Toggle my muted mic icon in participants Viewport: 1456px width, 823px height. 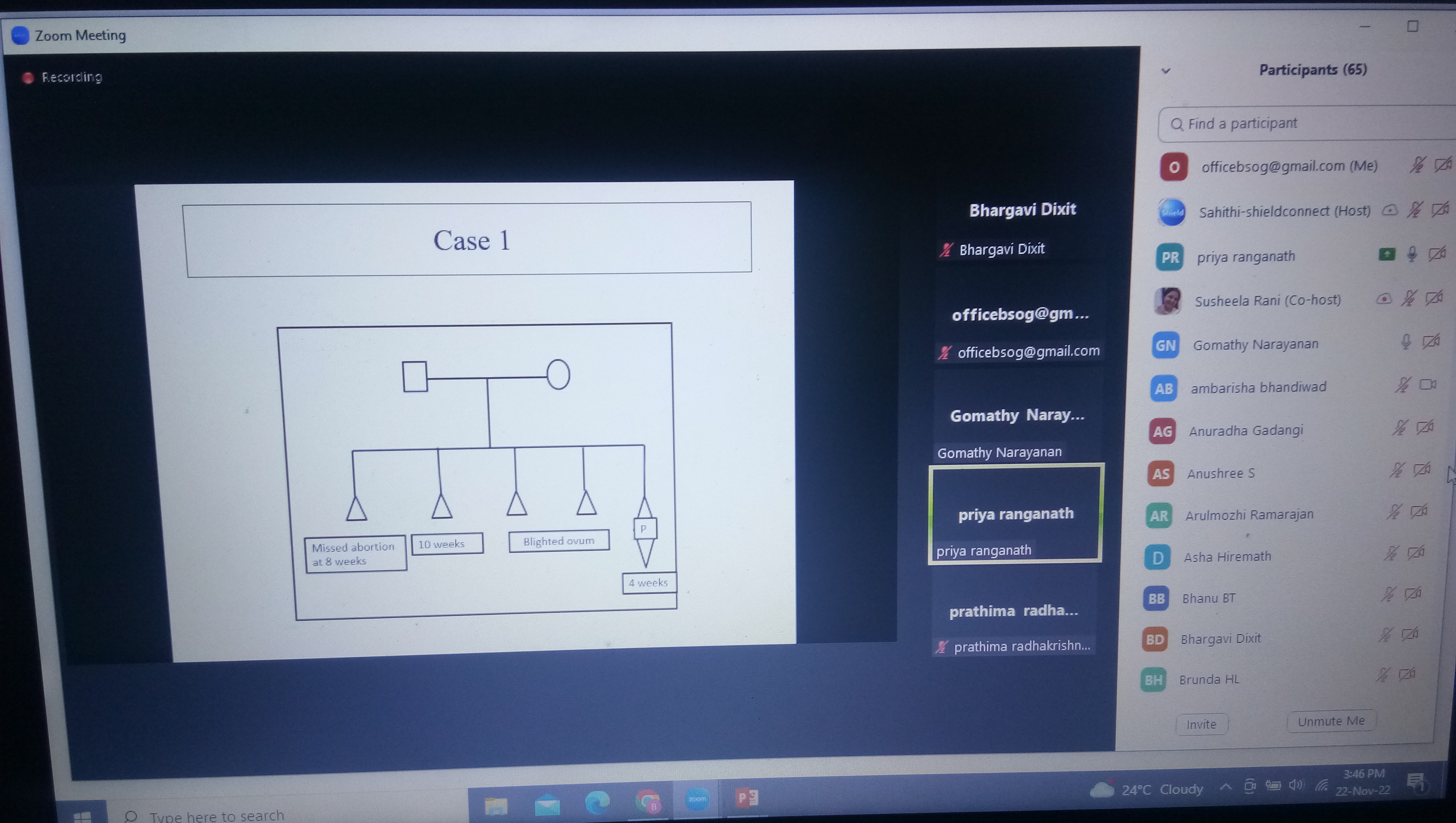[x=1417, y=165]
